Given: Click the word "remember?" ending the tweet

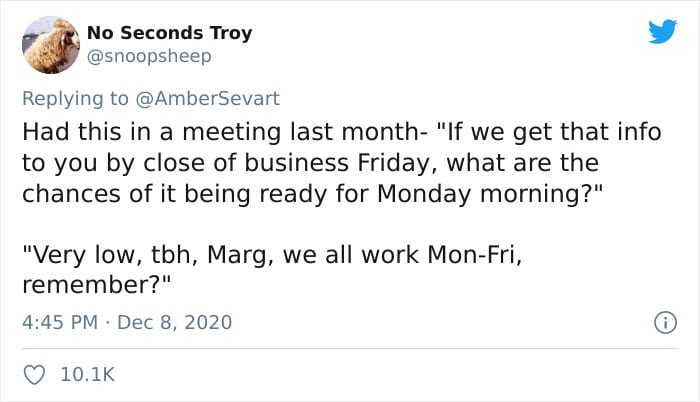Looking at the screenshot, I should (x=99, y=284).
